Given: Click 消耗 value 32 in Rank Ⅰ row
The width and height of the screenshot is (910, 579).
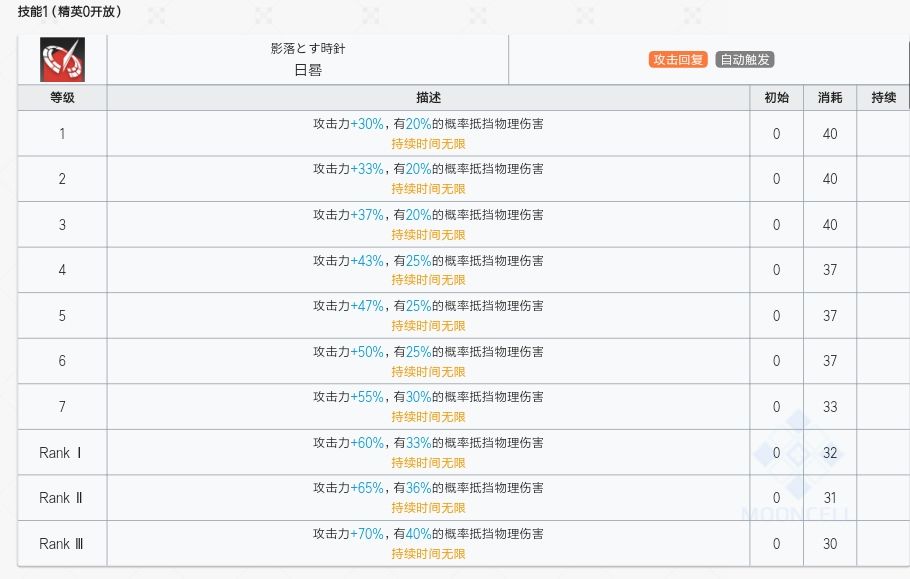Looking at the screenshot, I should tap(830, 453).
